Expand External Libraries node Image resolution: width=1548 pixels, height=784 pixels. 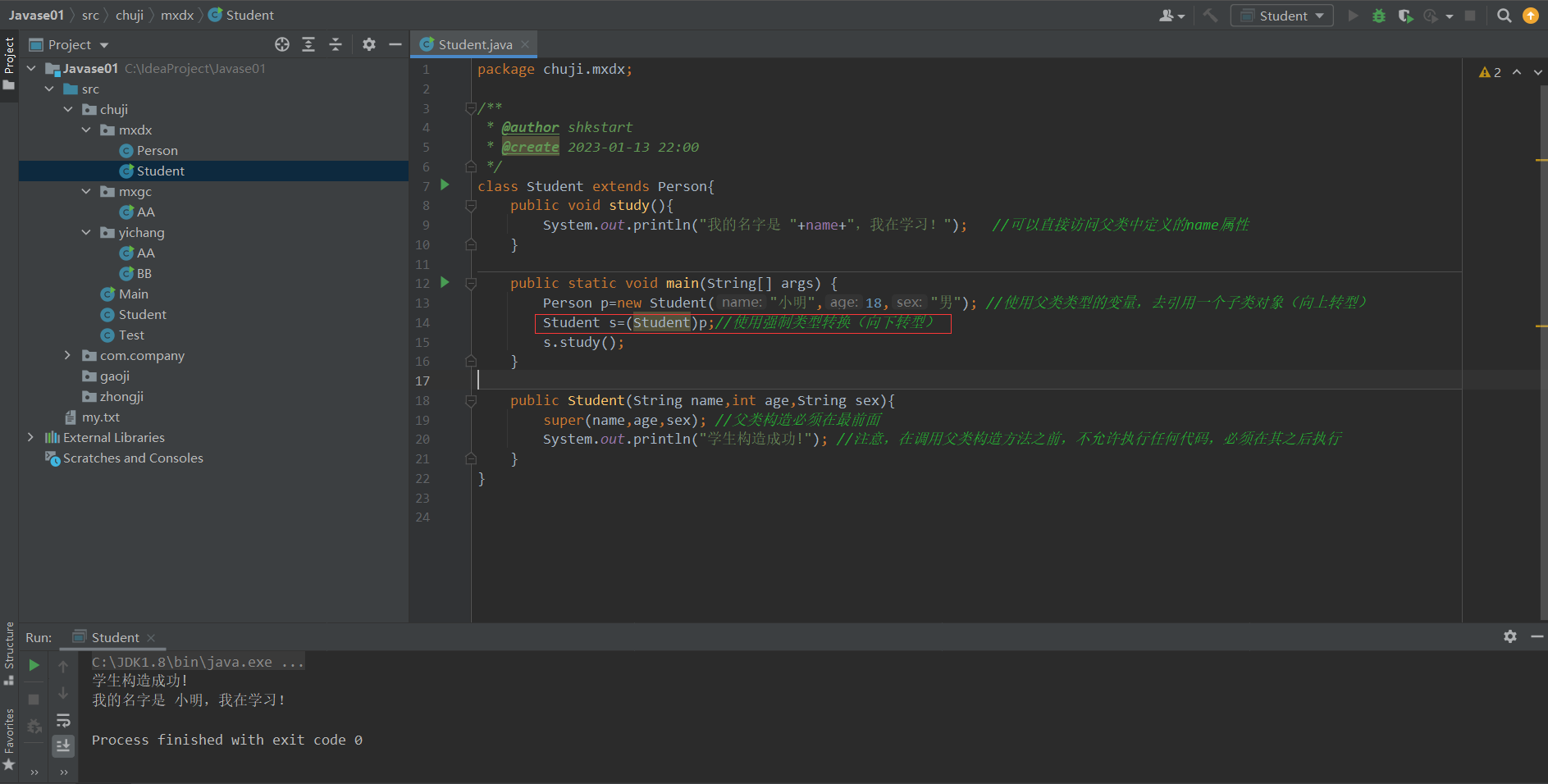pos(31,437)
